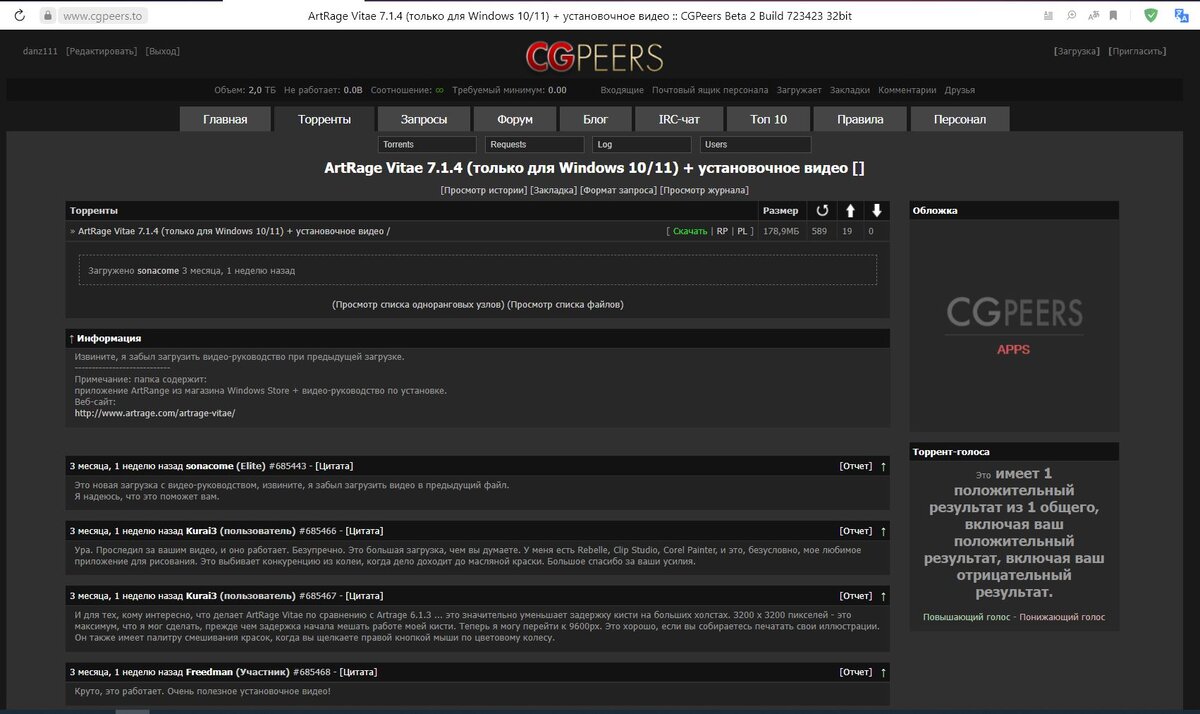This screenshot has height=714, width=1200.
Task: Click Просмотр журнала link
Action: pos(704,190)
